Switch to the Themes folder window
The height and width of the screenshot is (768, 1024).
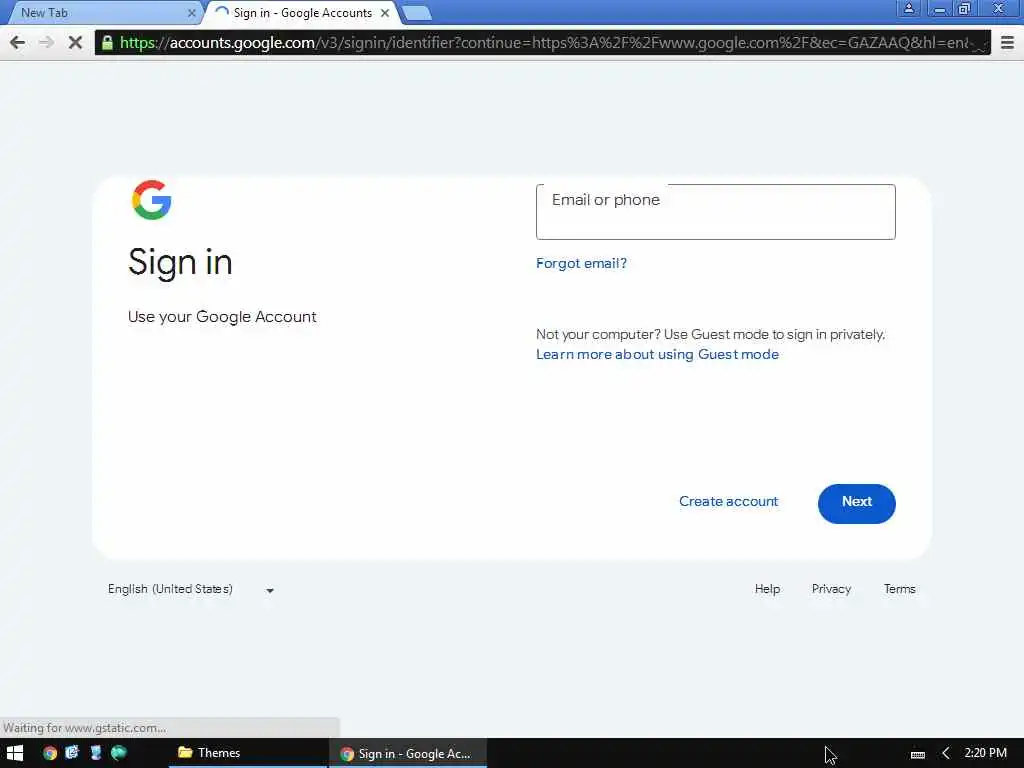pos(248,753)
